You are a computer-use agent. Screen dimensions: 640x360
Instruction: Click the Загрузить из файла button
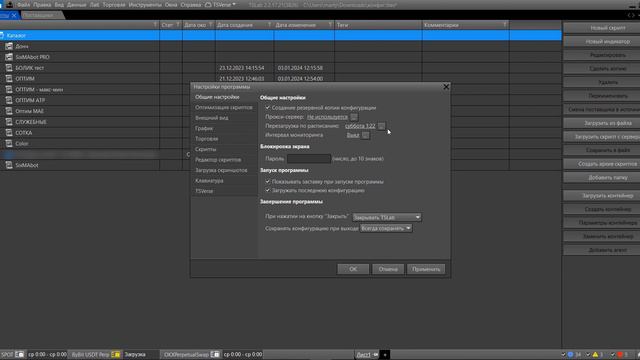(x=602, y=123)
